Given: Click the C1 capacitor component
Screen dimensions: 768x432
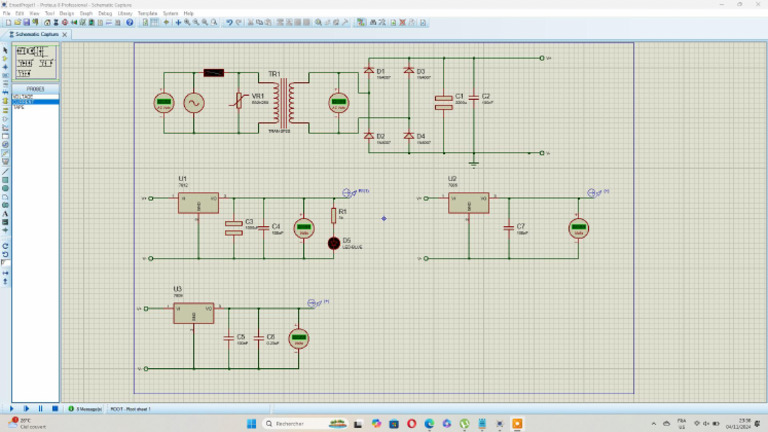Looking at the screenshot, I should [x=444, y=103].
